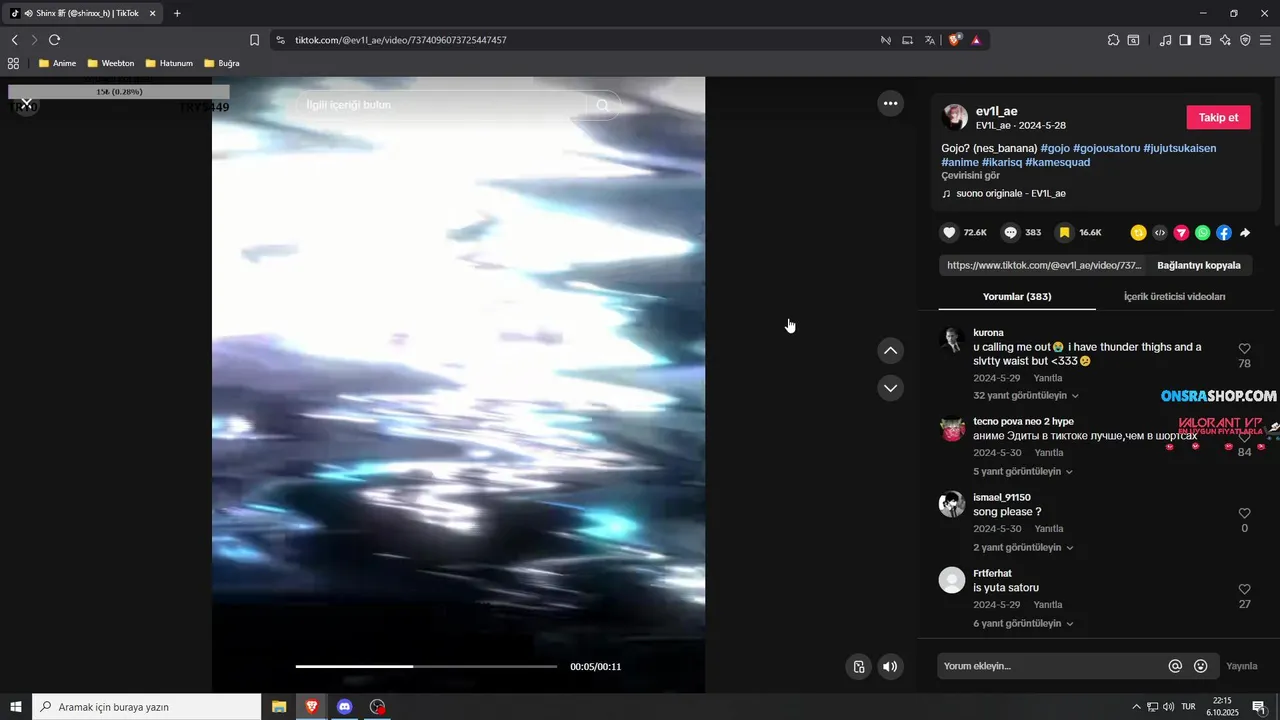Go to the next video arrow
Screen dimensions: 1280x720
tap(890, 387)
